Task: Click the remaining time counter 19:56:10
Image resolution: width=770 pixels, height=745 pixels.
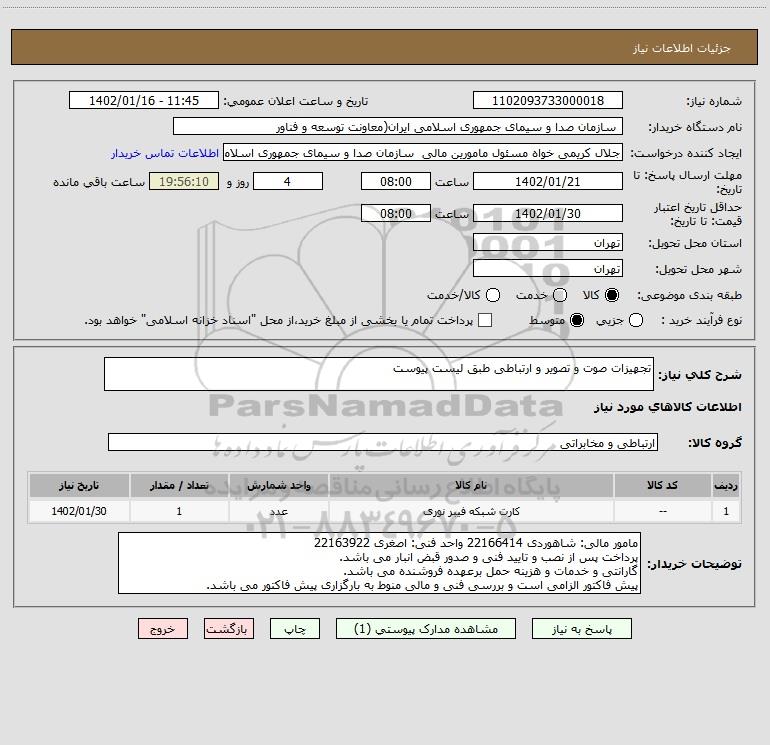Action: [184, 182]
